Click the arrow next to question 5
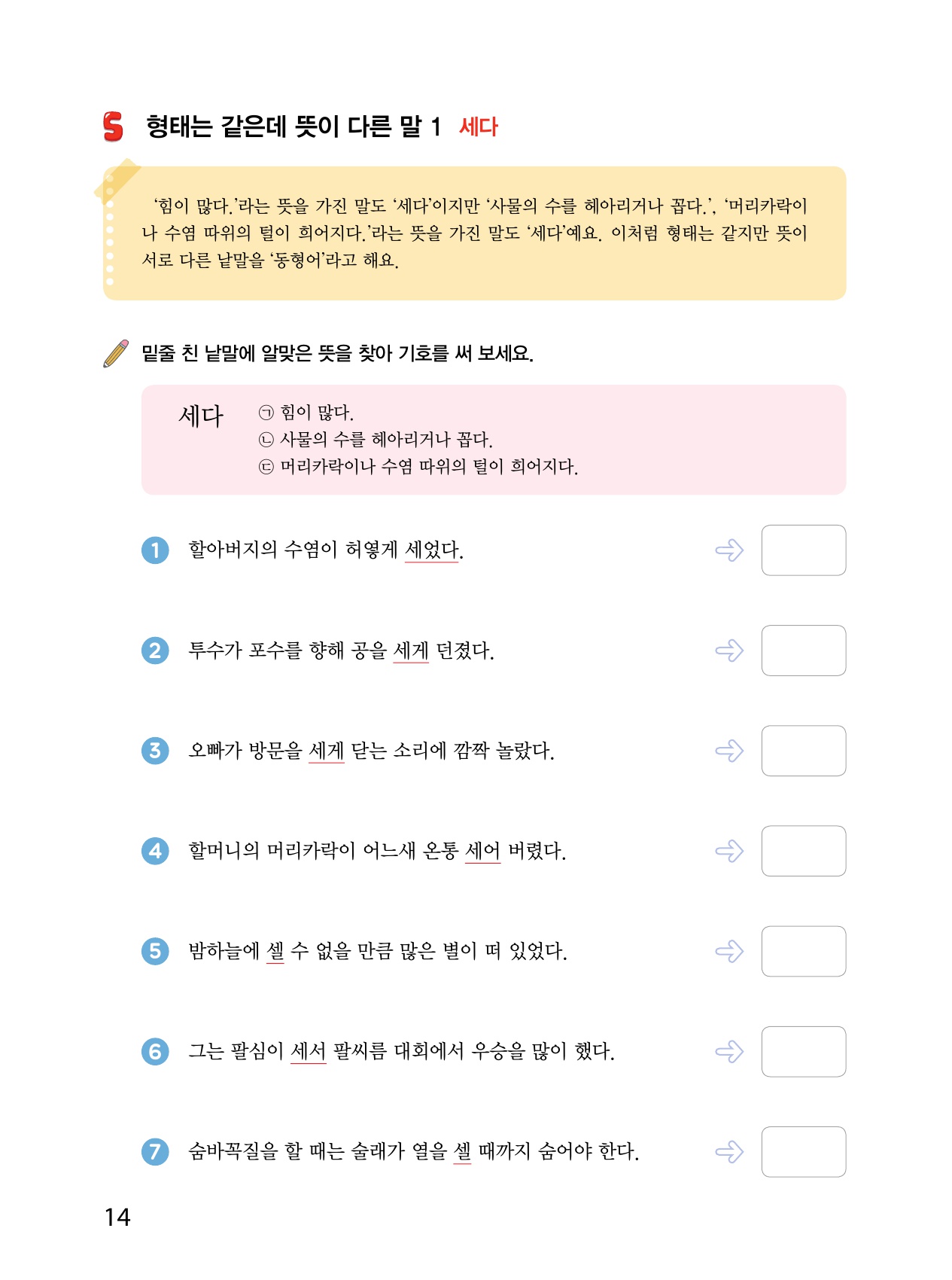The width and height of the screenshot is (952, 1280). (x=729, y=951)
